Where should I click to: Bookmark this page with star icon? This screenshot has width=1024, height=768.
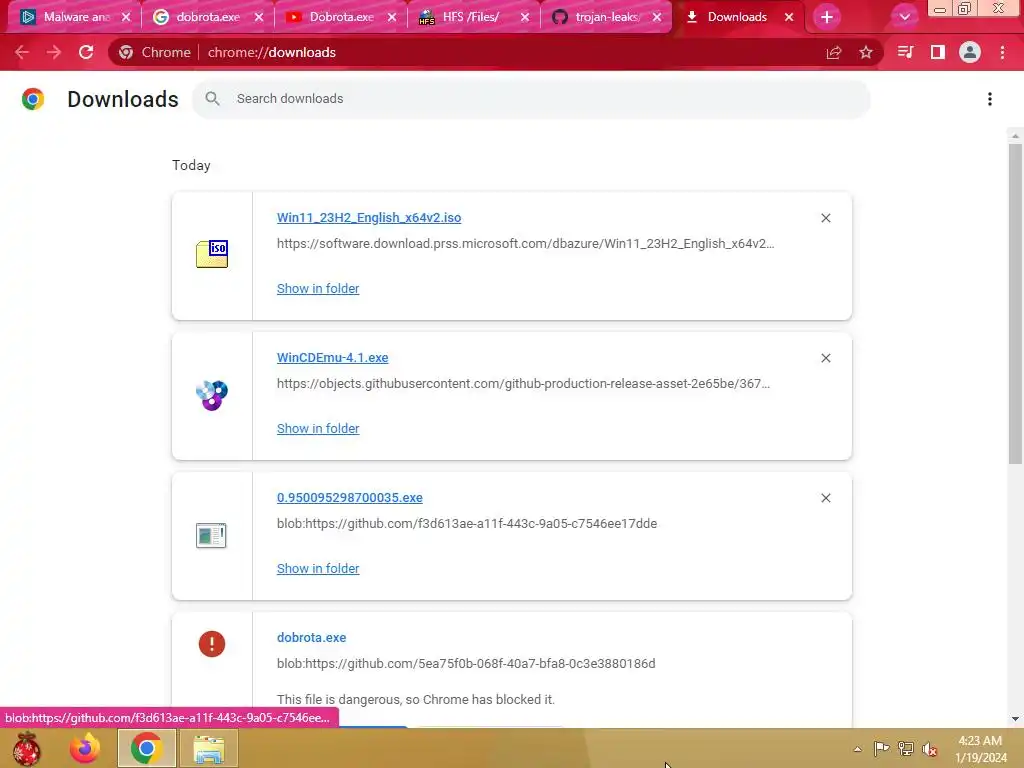pyautogui.click(x=866, y=52)
